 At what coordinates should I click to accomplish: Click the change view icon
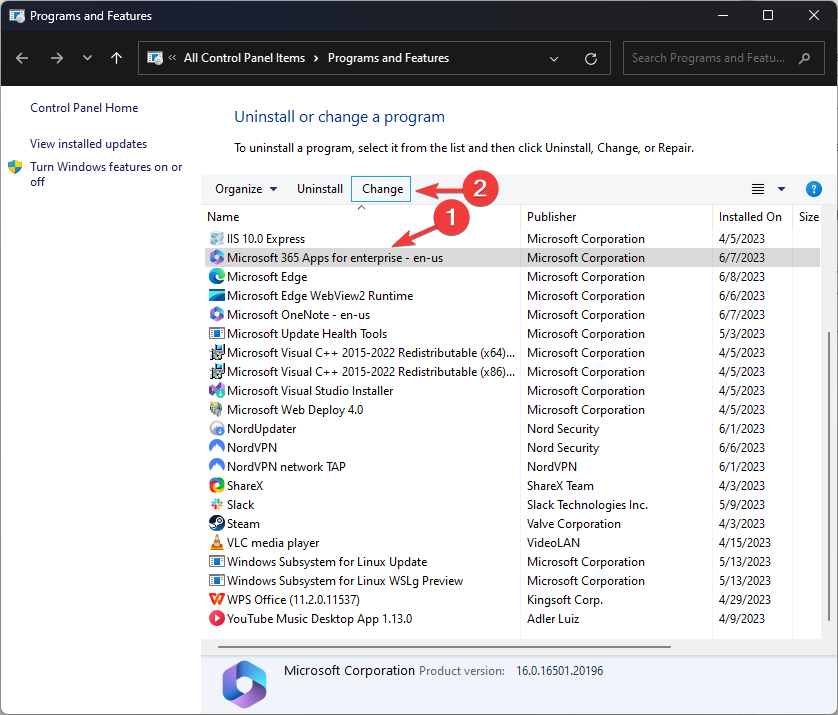(x=758, y=189)
